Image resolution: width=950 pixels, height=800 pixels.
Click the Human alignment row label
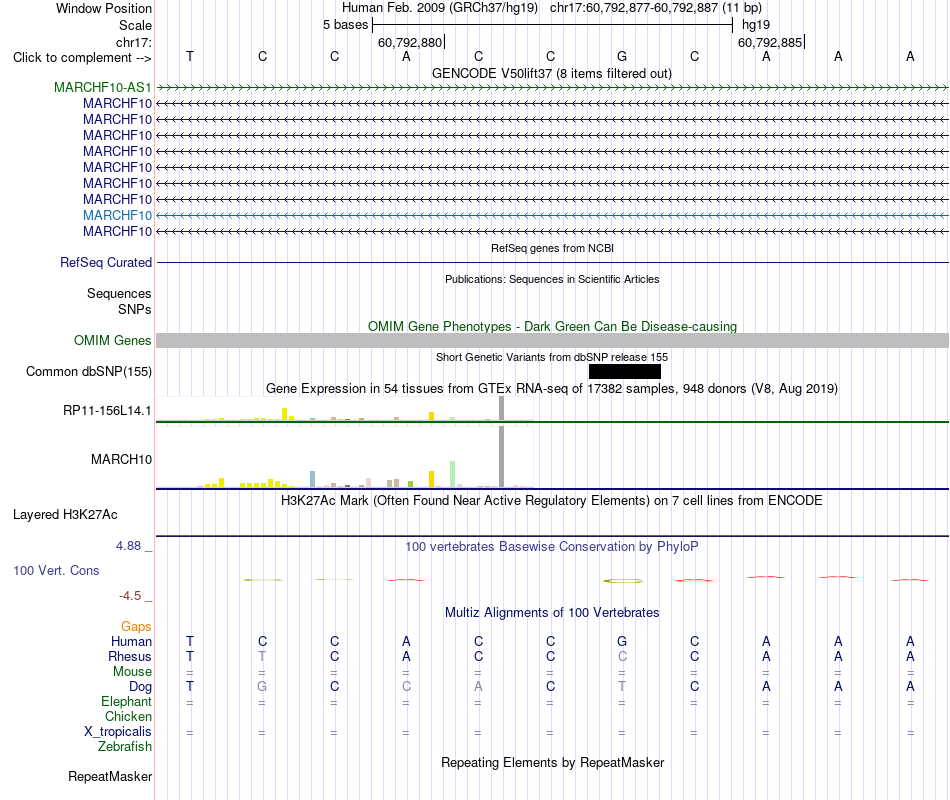click(x=131, y=641)
